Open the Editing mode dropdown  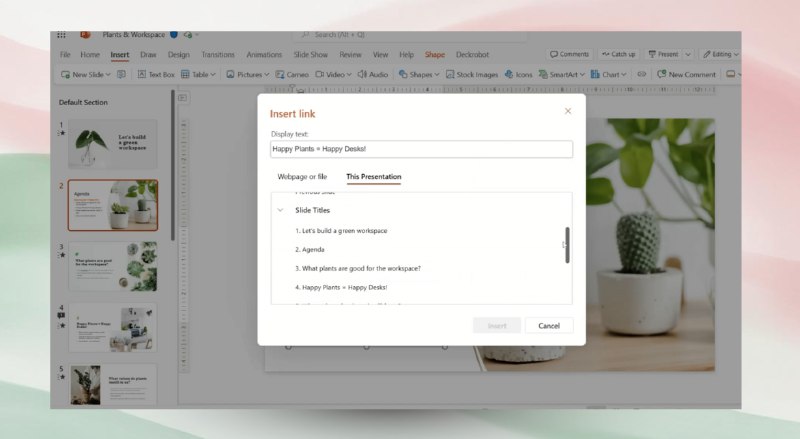(720, 54)
